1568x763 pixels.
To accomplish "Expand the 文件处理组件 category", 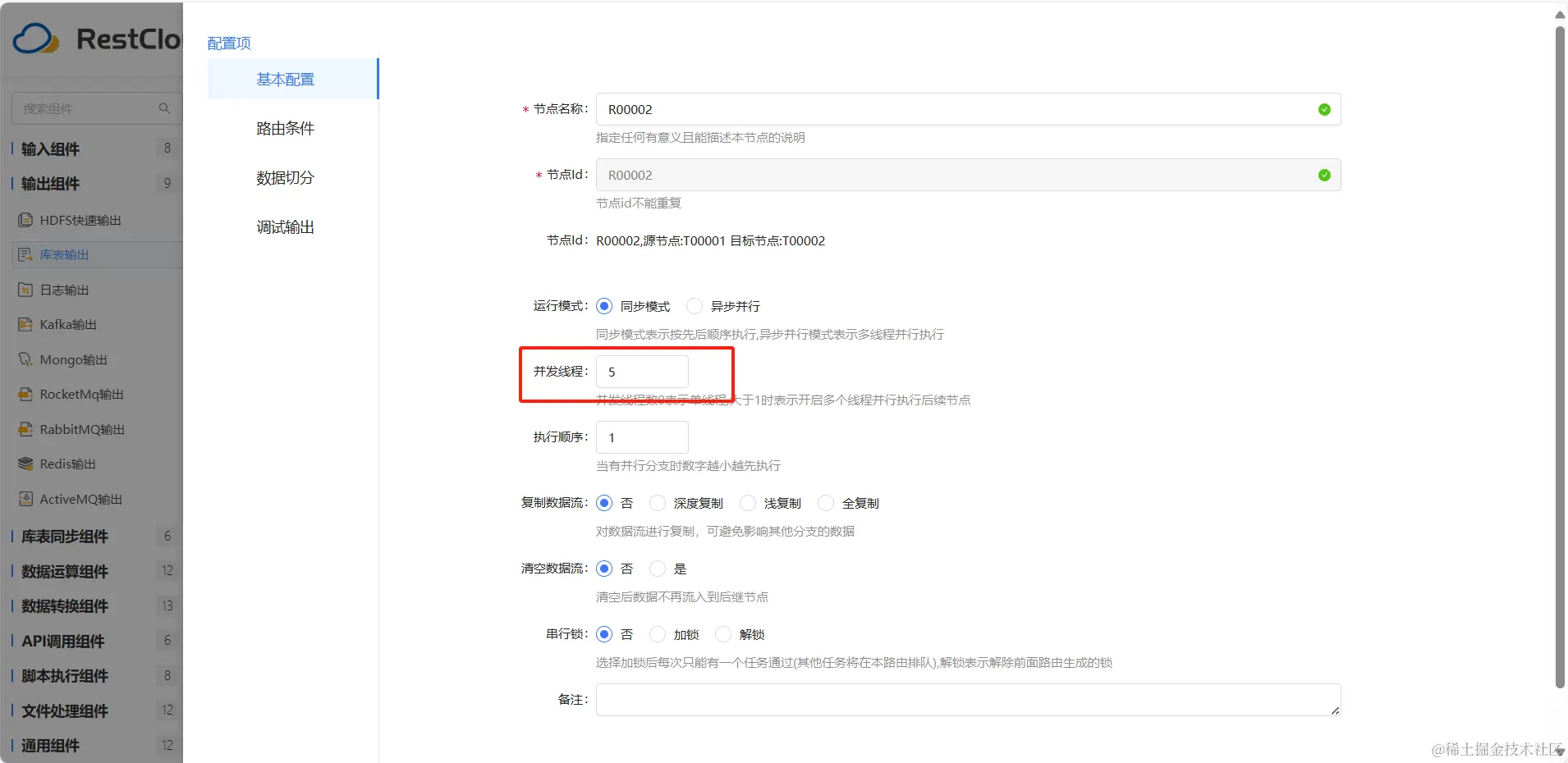I will [x=65, y=710].
